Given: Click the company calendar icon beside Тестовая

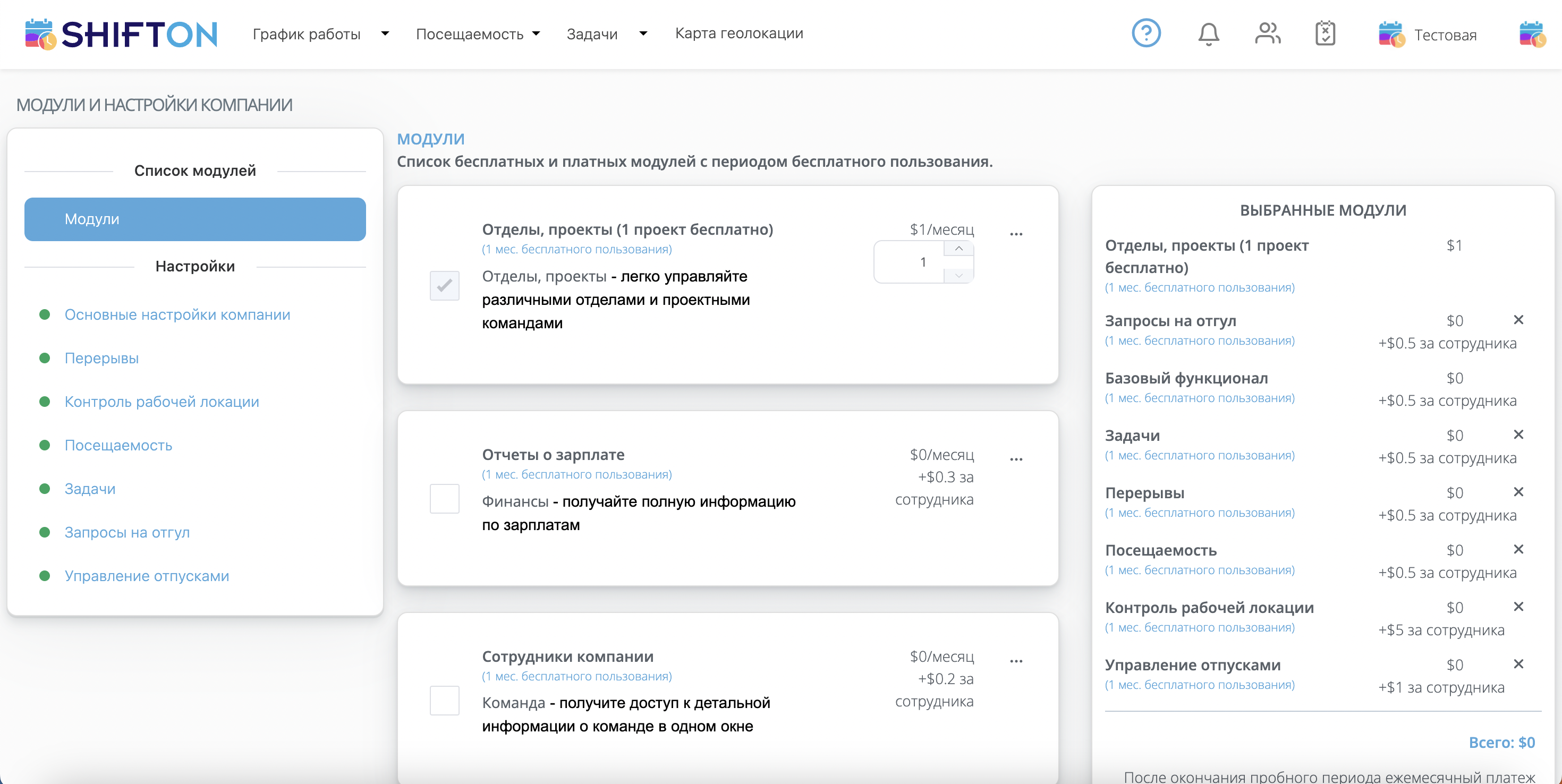Looking at the screenshot, I should click(1391, 35).
